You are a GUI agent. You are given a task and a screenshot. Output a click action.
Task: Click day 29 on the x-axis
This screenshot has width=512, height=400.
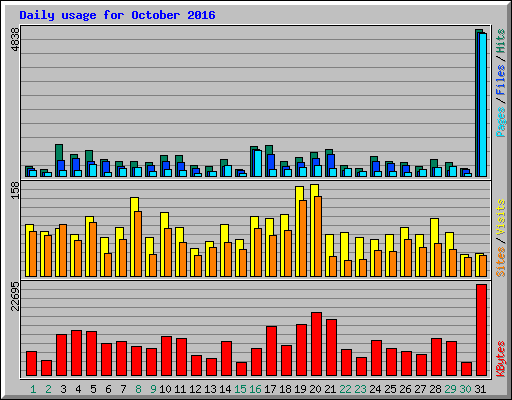click(450, 389)
